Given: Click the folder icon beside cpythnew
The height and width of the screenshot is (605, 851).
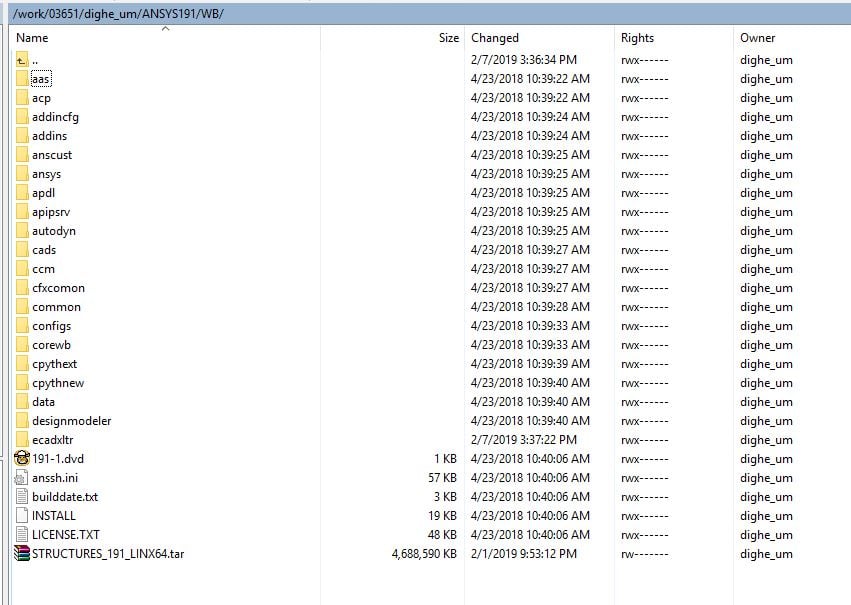Looking at the screenshot, I should coord(22,383).
